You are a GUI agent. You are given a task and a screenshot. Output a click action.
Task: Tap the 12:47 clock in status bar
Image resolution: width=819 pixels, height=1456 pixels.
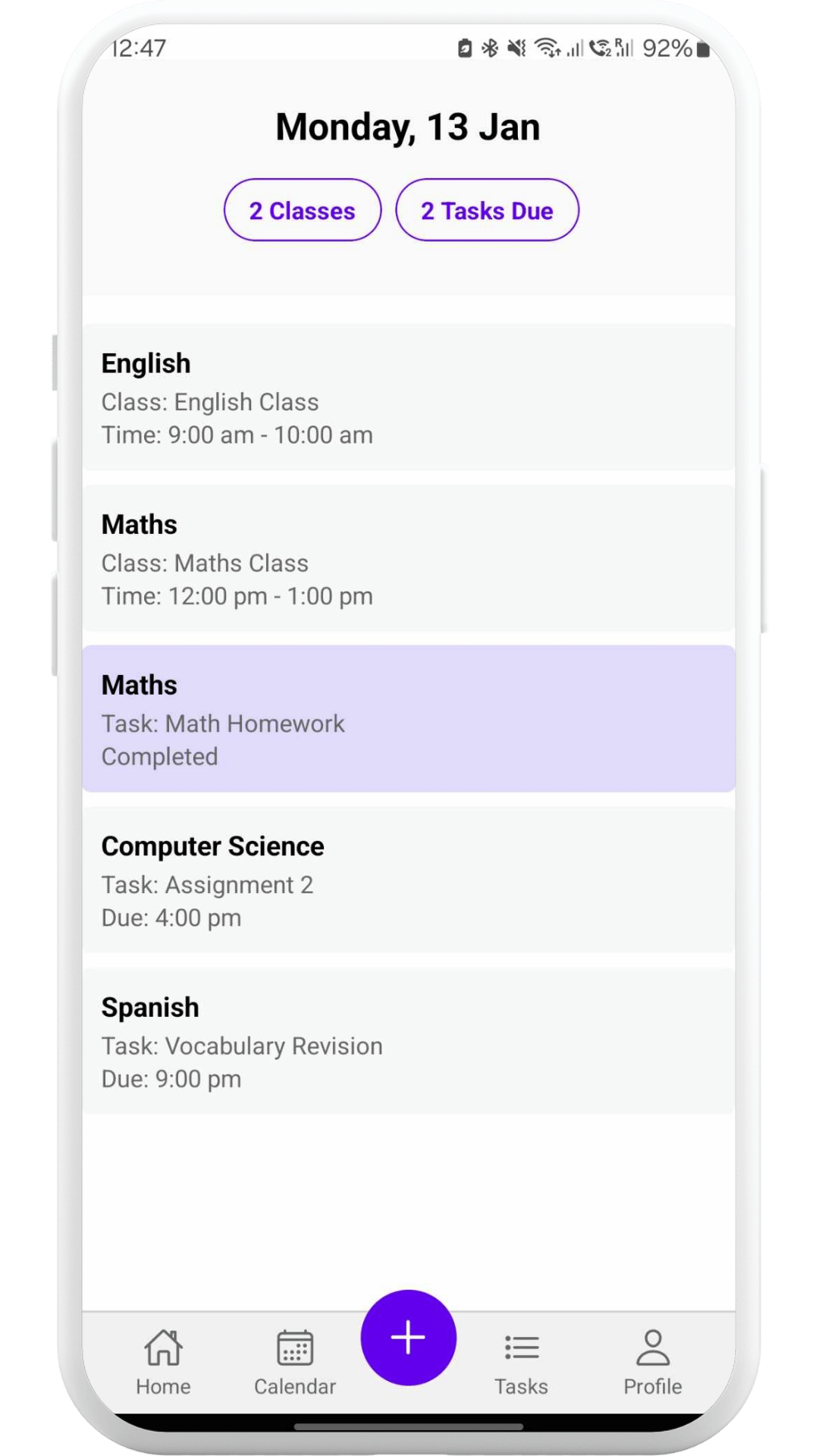[140, 49]
